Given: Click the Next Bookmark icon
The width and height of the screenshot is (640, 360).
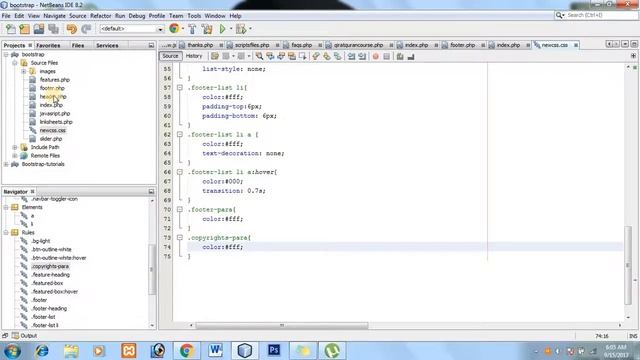Looking at the screenshot, I should [327, 56].
